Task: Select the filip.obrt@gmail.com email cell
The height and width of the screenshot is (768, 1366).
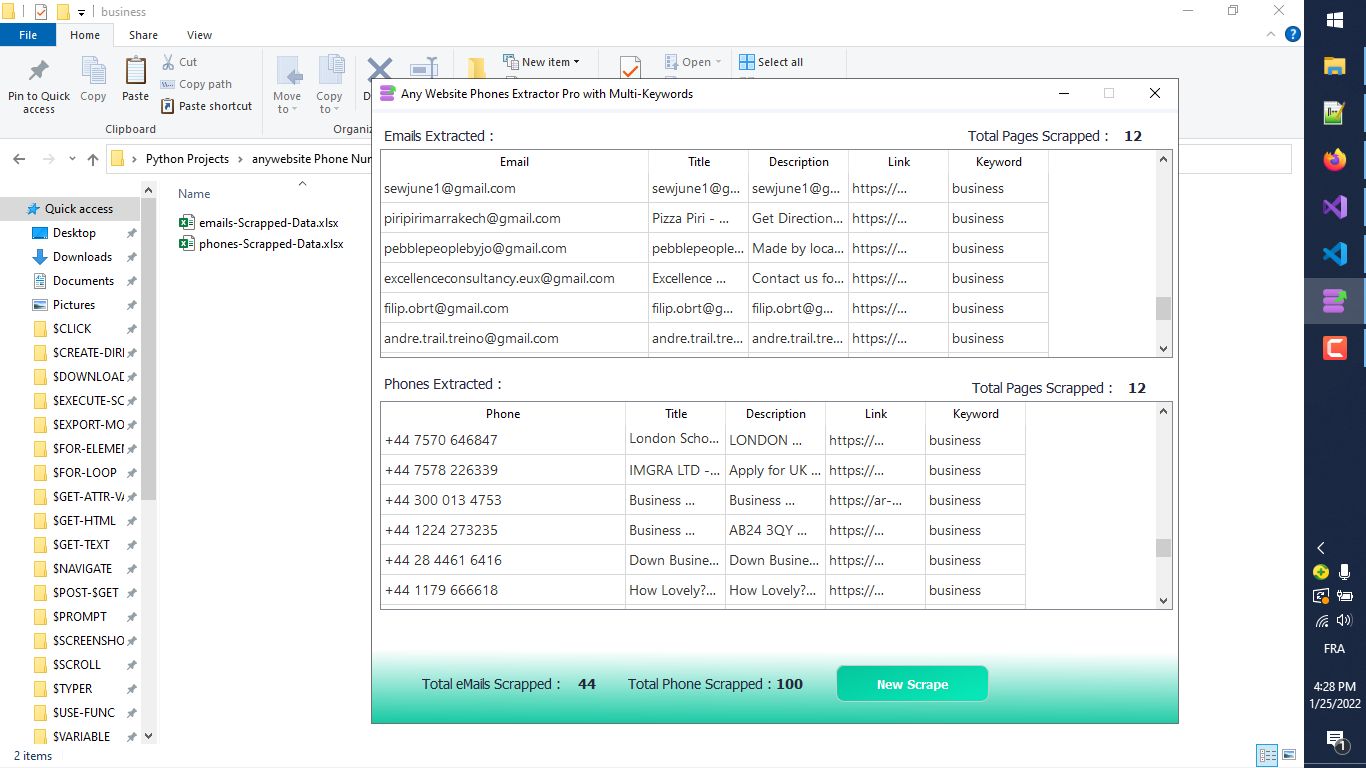Action: pyautogui.click(x=514, y=308)
